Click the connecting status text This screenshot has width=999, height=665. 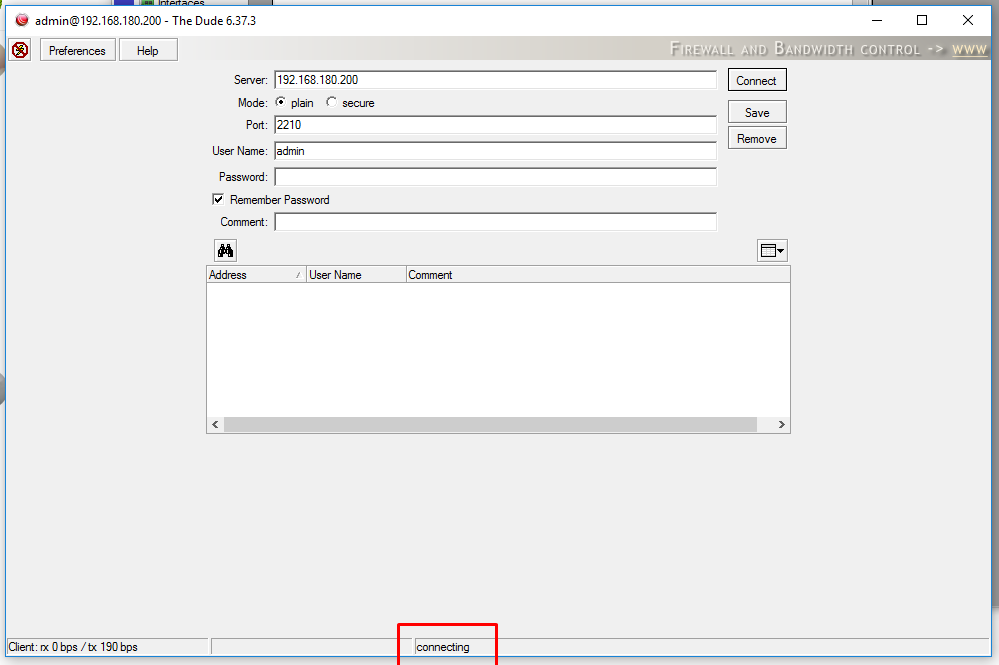443,647
